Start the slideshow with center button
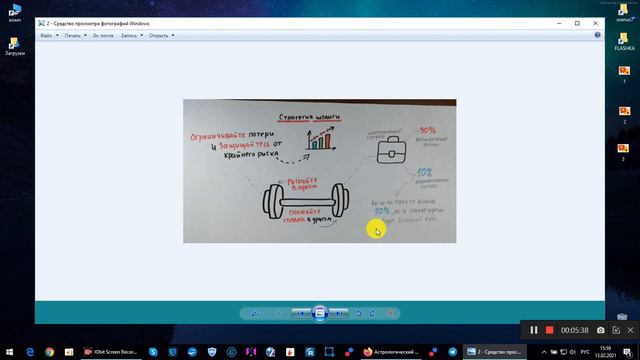 [x=320, y=313]
